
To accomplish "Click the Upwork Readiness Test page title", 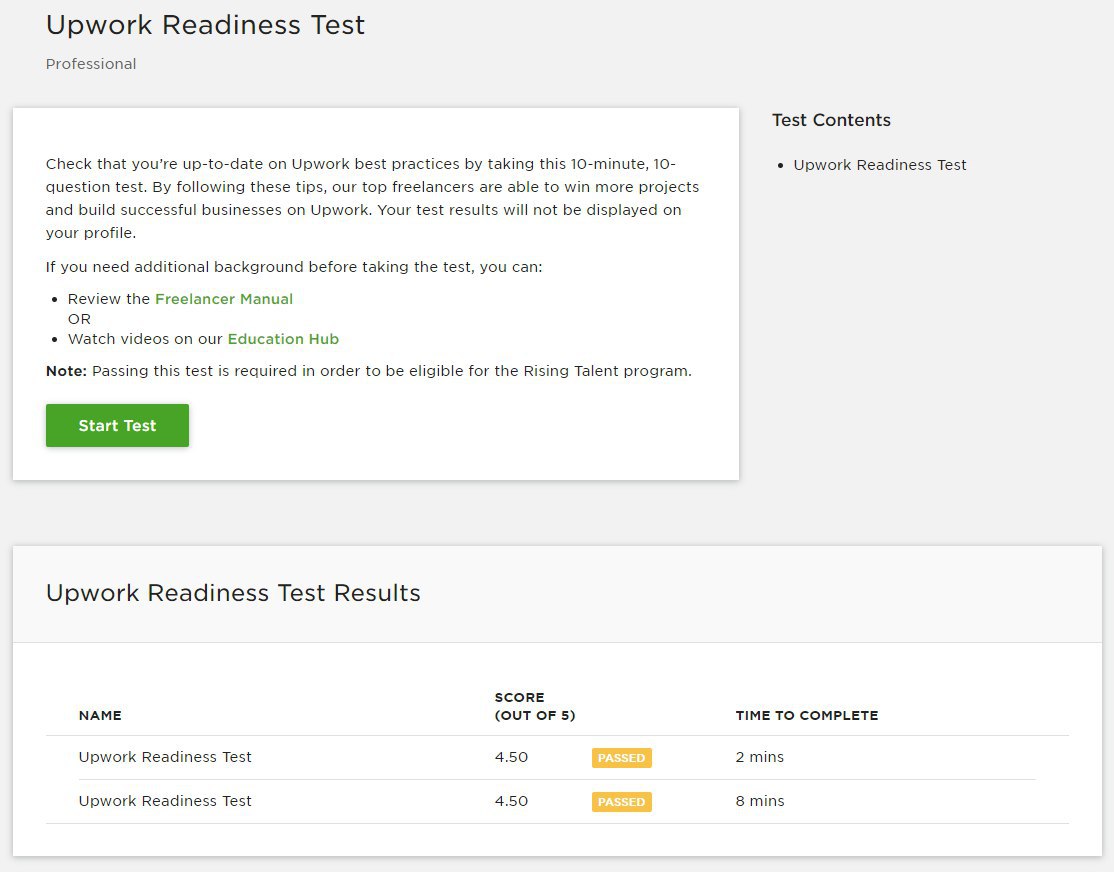I will coord(205,25).
